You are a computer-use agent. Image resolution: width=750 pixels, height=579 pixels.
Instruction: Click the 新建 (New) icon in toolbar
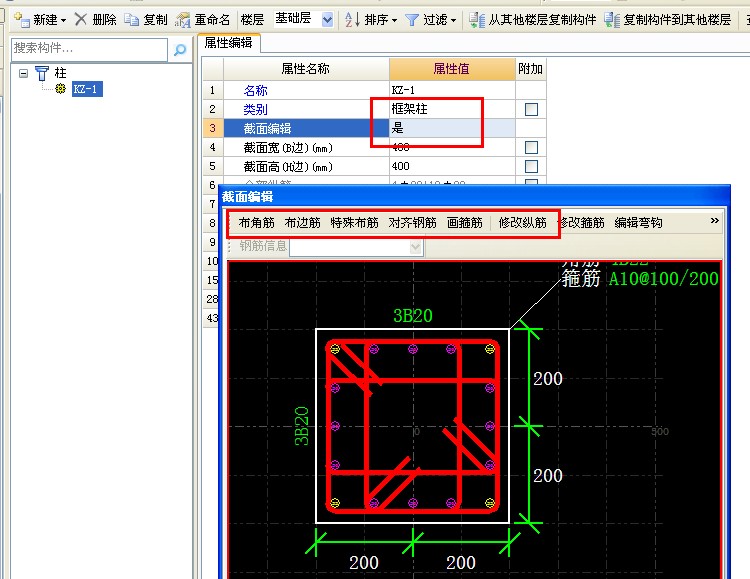22,20
